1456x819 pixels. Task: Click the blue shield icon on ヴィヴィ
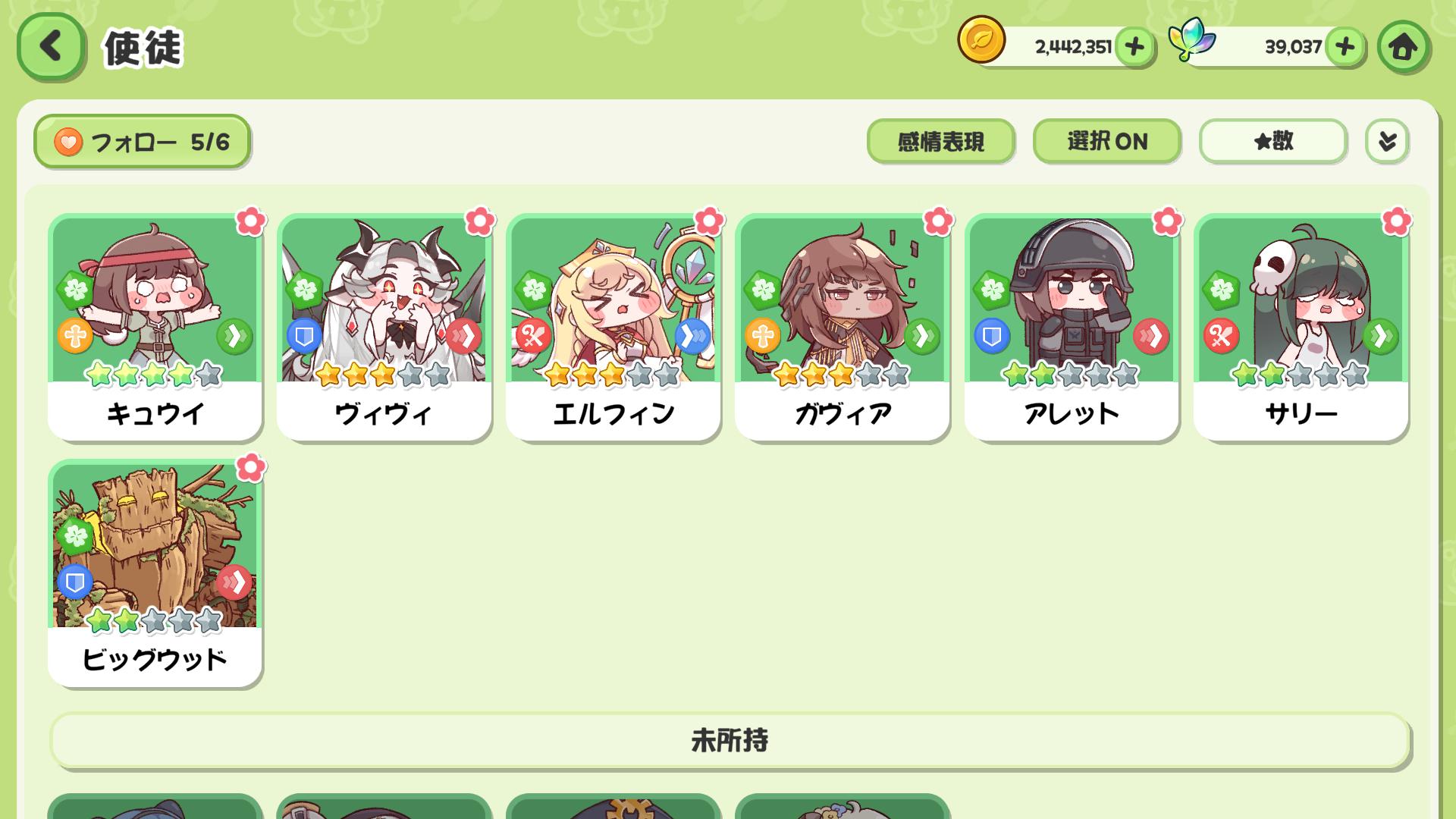(x=304, y=336)
